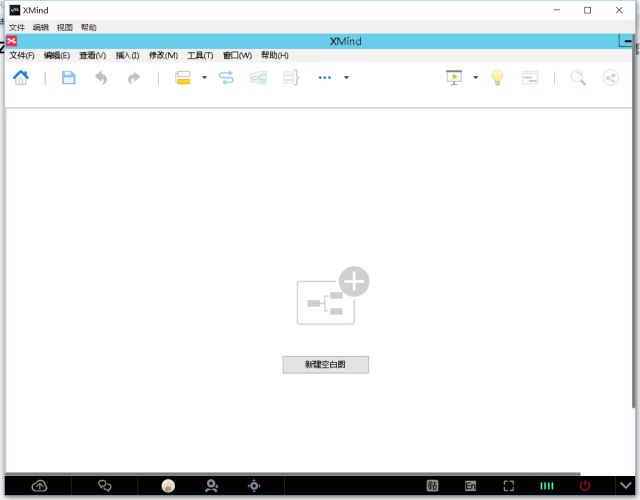Add a relationship with the curved arrows icon

226,78
